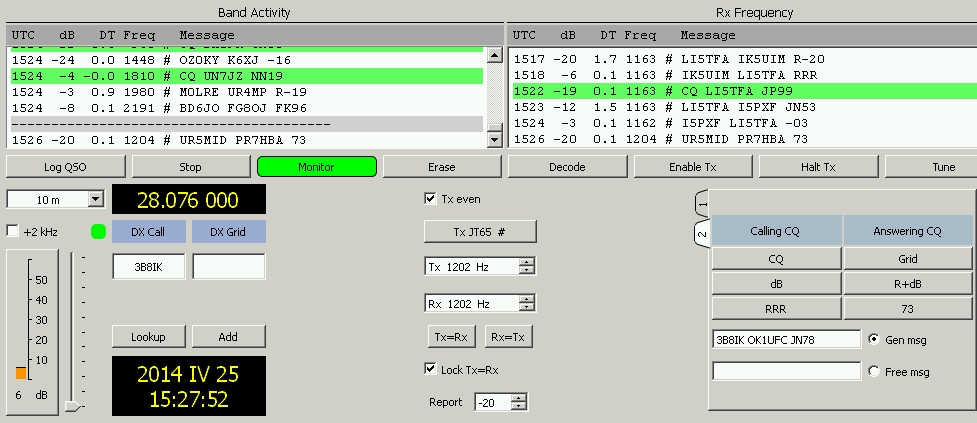This screenshot has height=423, width=977.
Task: Select the CQ UN7JZ NN19 message row
Action: tap(245, 76)
